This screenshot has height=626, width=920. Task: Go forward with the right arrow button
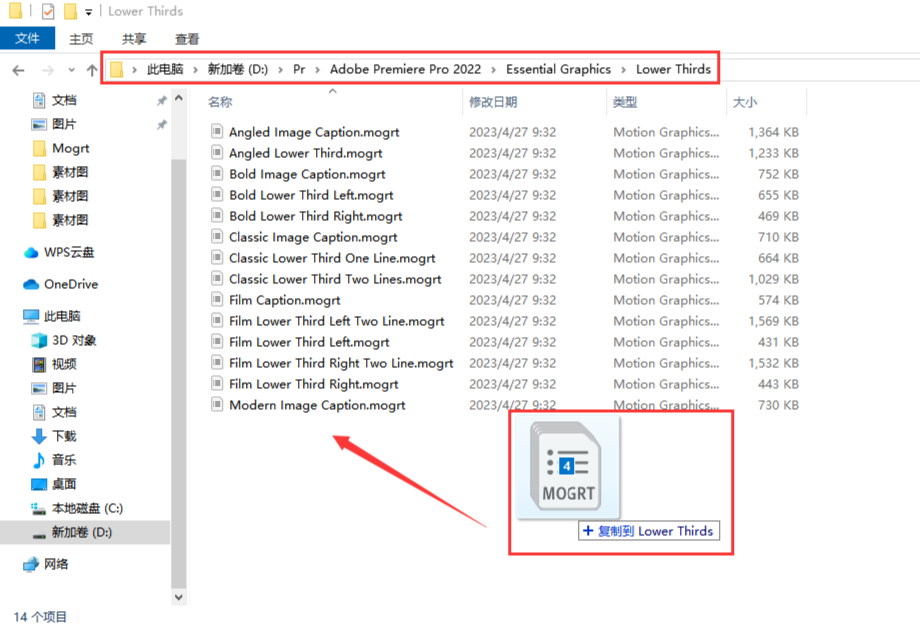[48, 70]
